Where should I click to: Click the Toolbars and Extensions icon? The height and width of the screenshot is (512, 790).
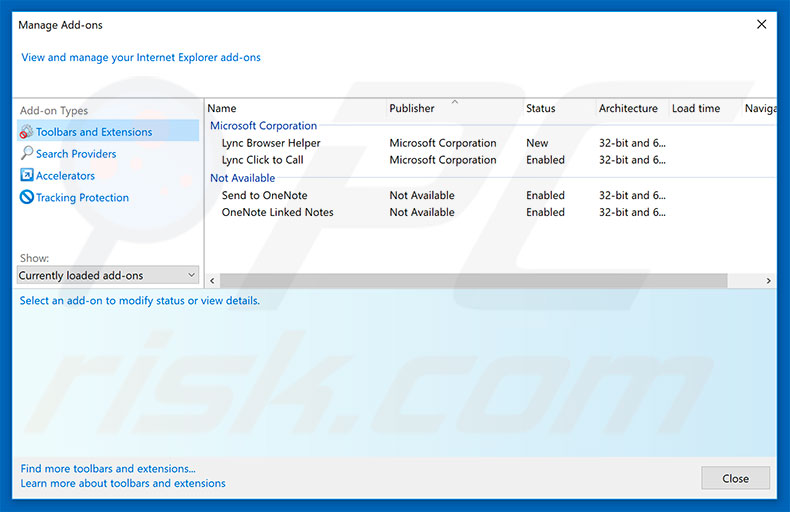tap(27, 132)
